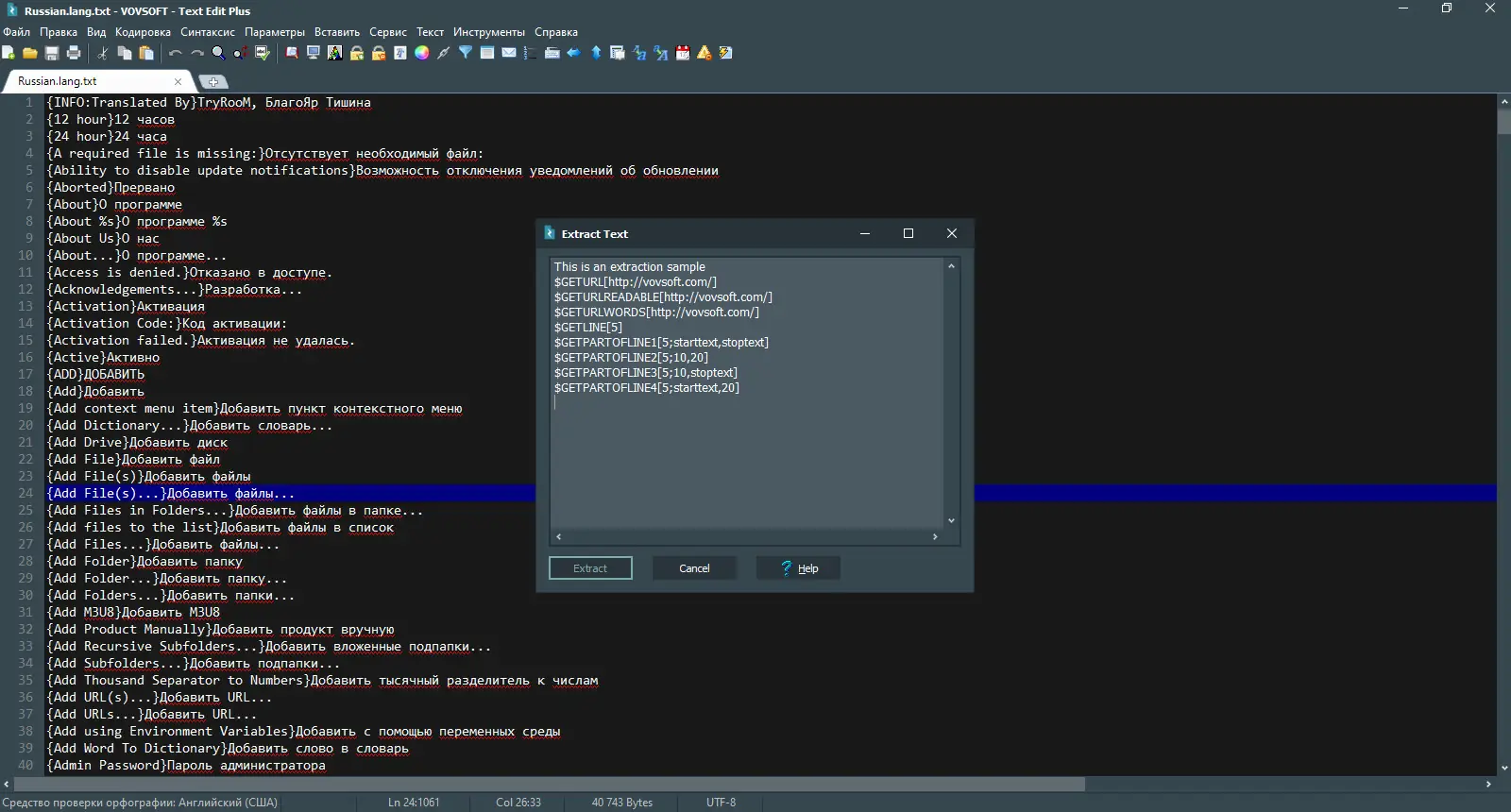Click the envelope email icon

(x=509, y=53)
